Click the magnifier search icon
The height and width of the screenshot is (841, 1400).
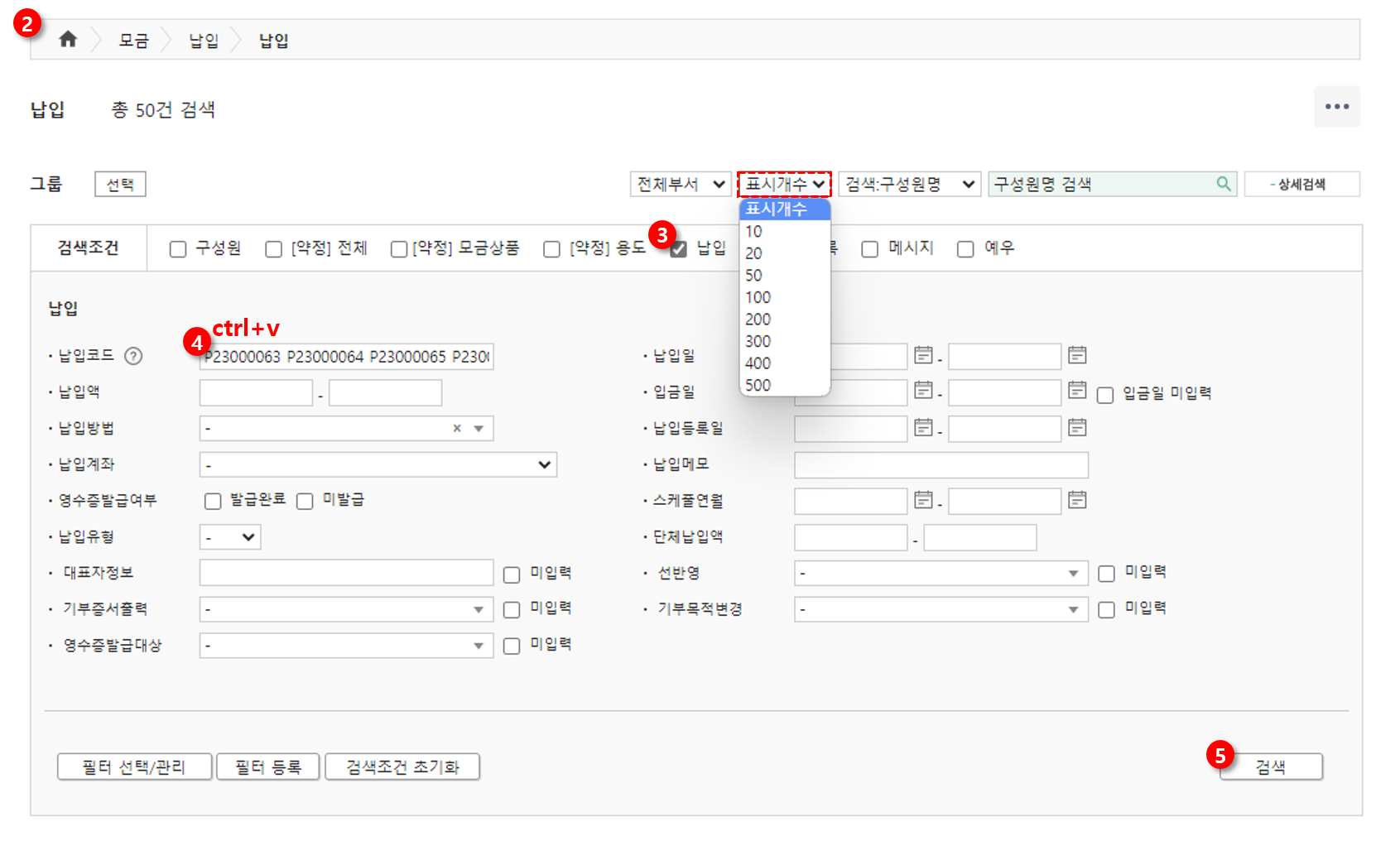1223,184
